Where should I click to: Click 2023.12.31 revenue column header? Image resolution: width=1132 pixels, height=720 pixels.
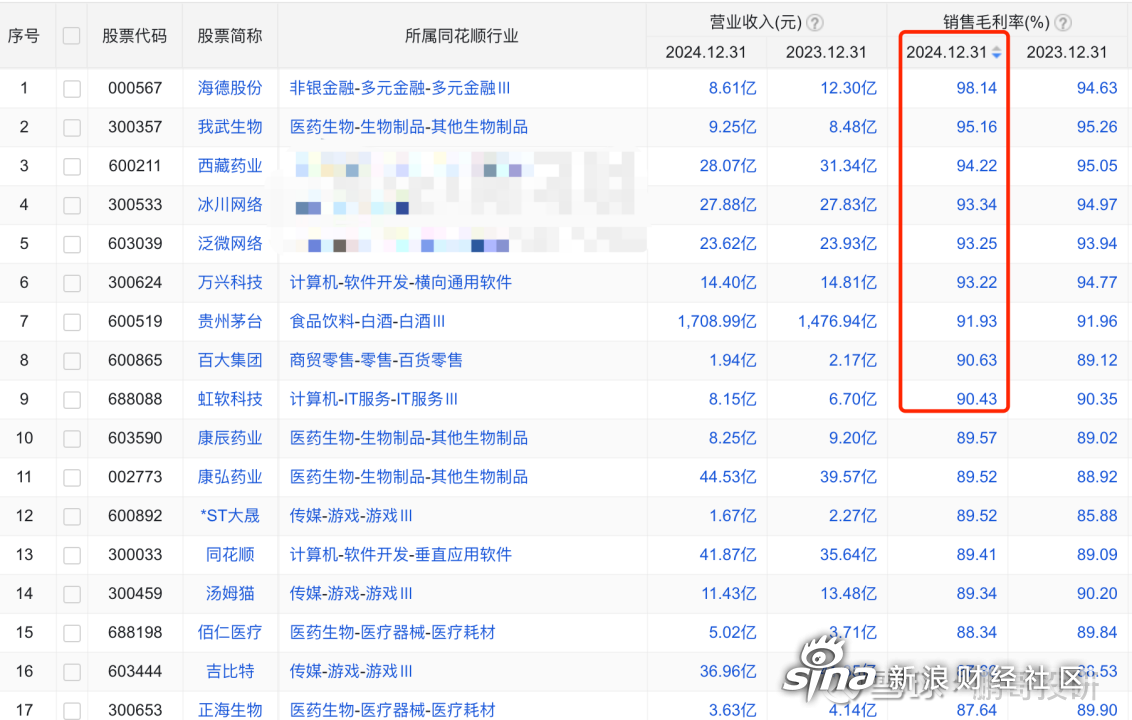click(826, 52)
